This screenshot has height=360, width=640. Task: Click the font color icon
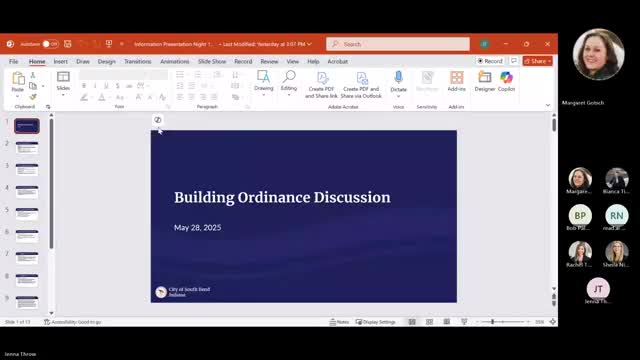point(102,97)
